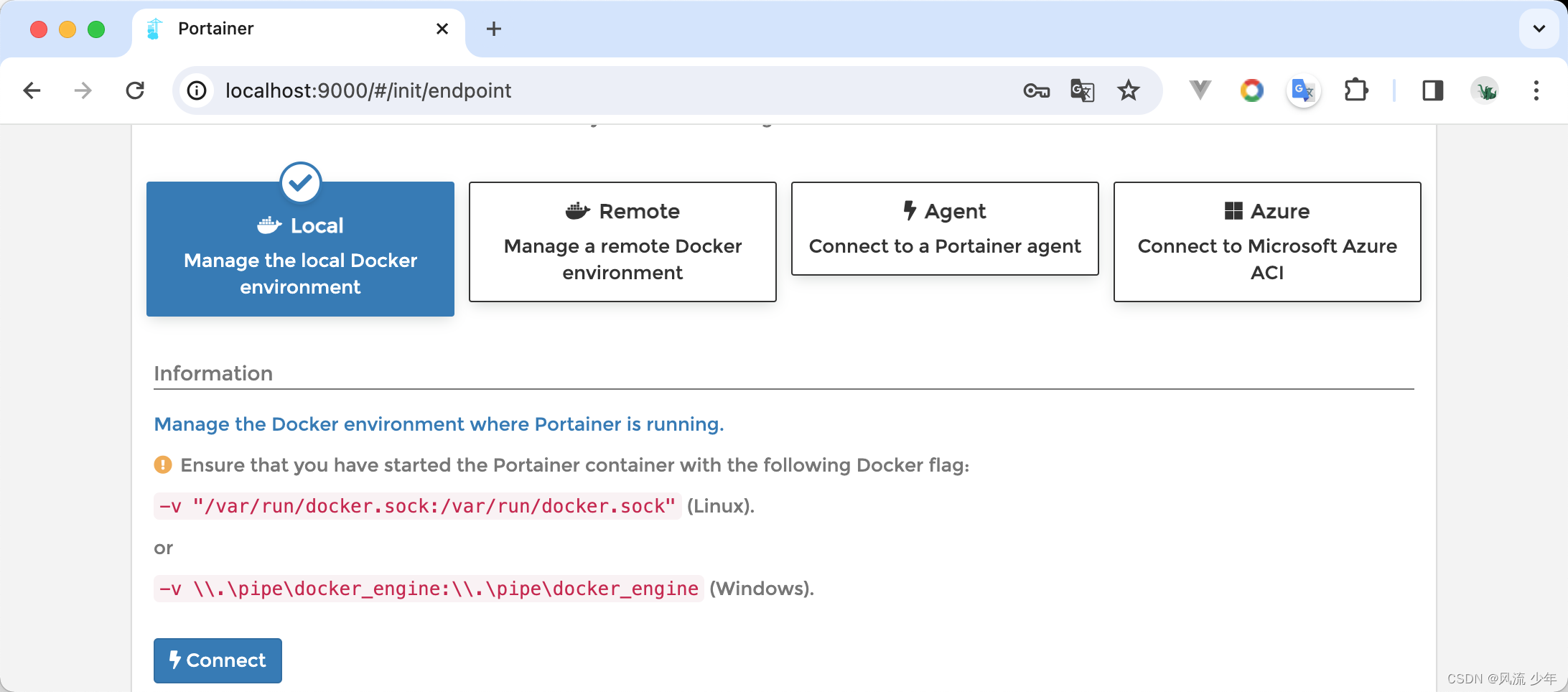Click the orange warning exclamation icon
Screen dimensions: 1568x692
(x=163, y=465)
